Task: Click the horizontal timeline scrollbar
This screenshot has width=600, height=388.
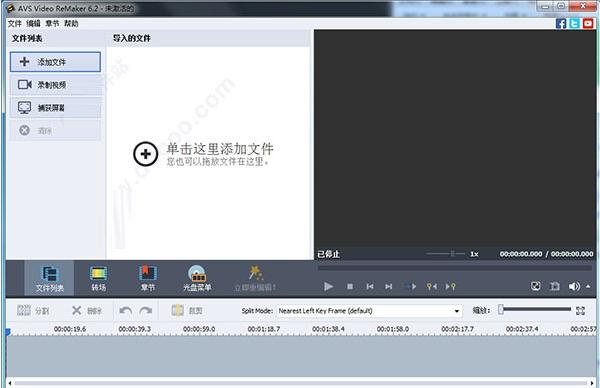Action: (301, 383)
